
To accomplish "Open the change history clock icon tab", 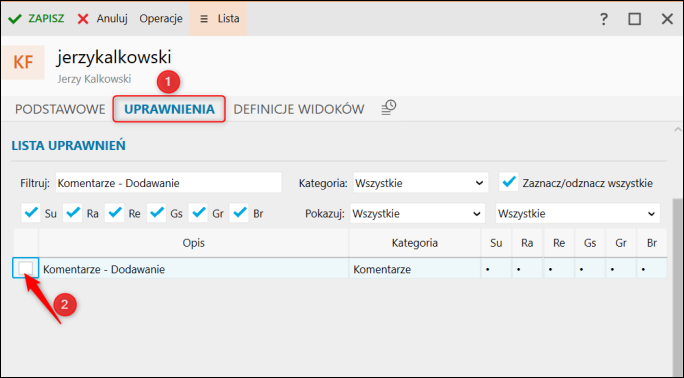I will 388,108.
